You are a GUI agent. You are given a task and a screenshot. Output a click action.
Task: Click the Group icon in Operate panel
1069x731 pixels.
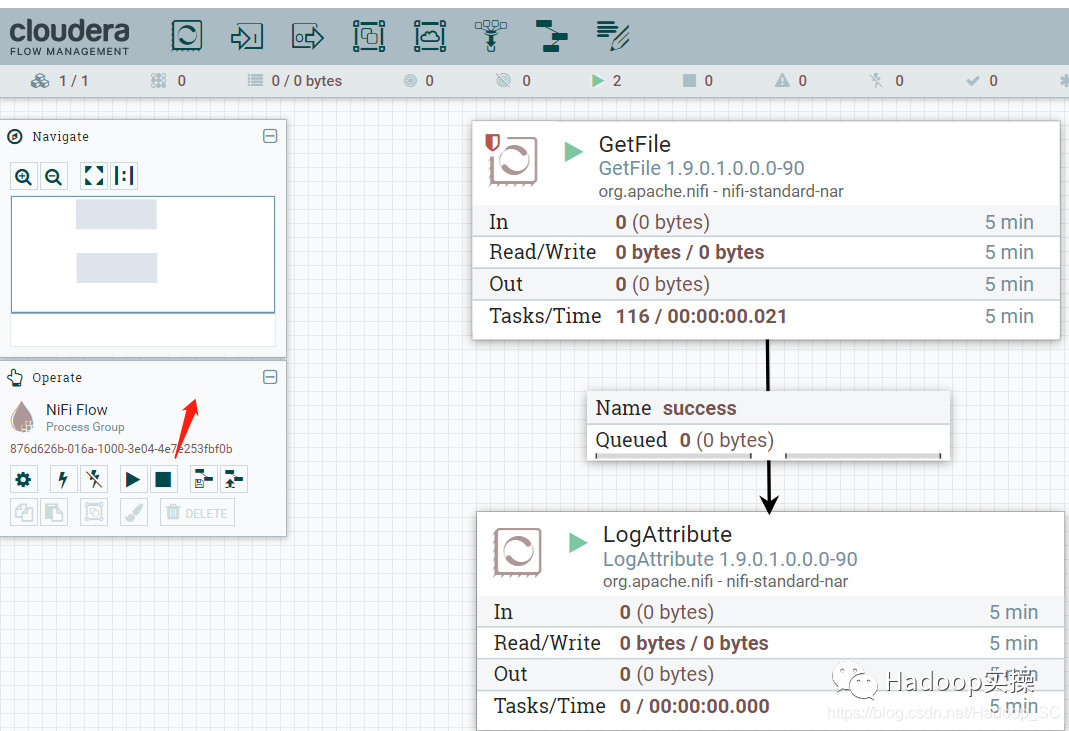point(94,512)
